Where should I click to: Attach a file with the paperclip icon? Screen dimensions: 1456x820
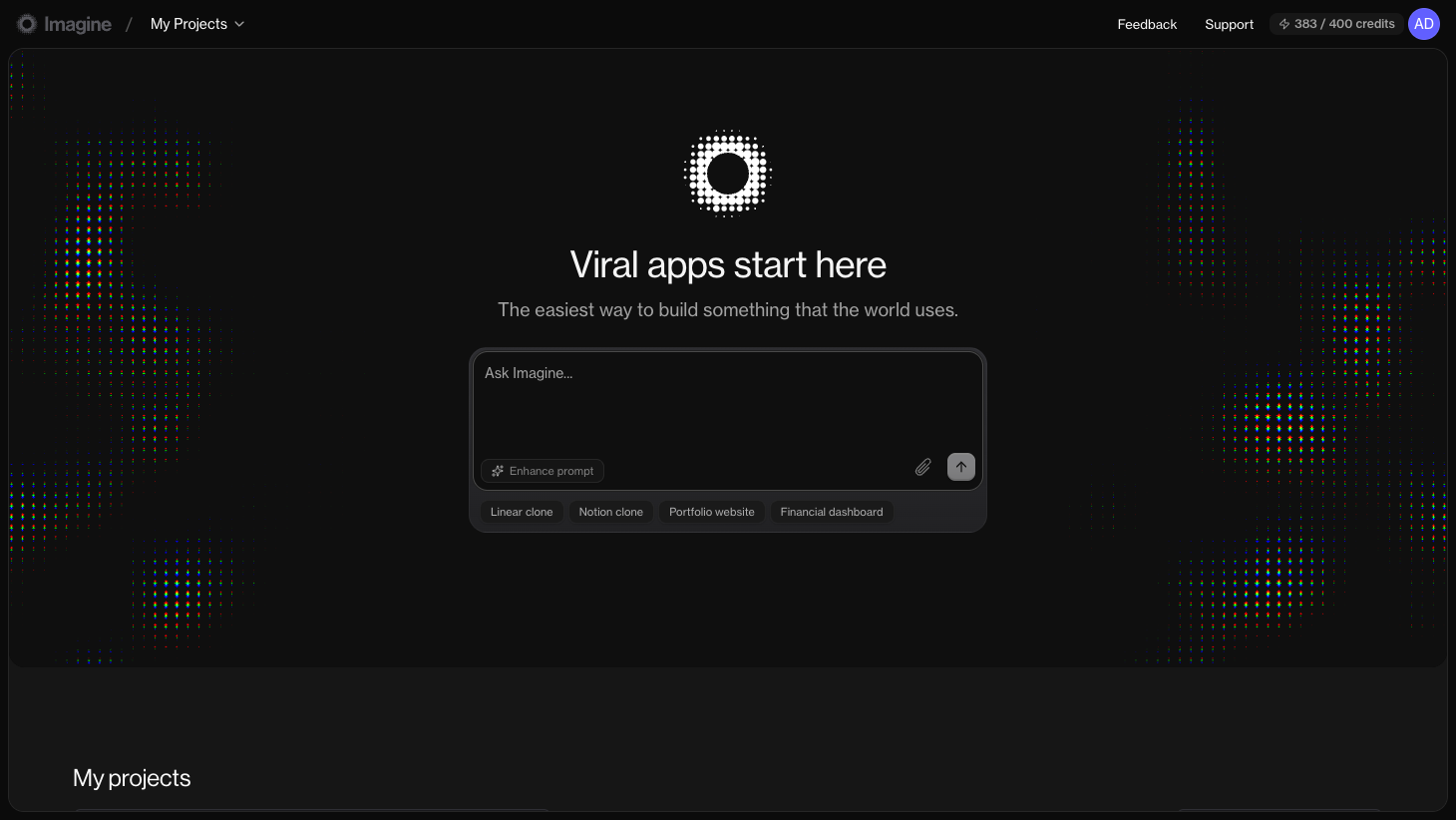point(923,467)
